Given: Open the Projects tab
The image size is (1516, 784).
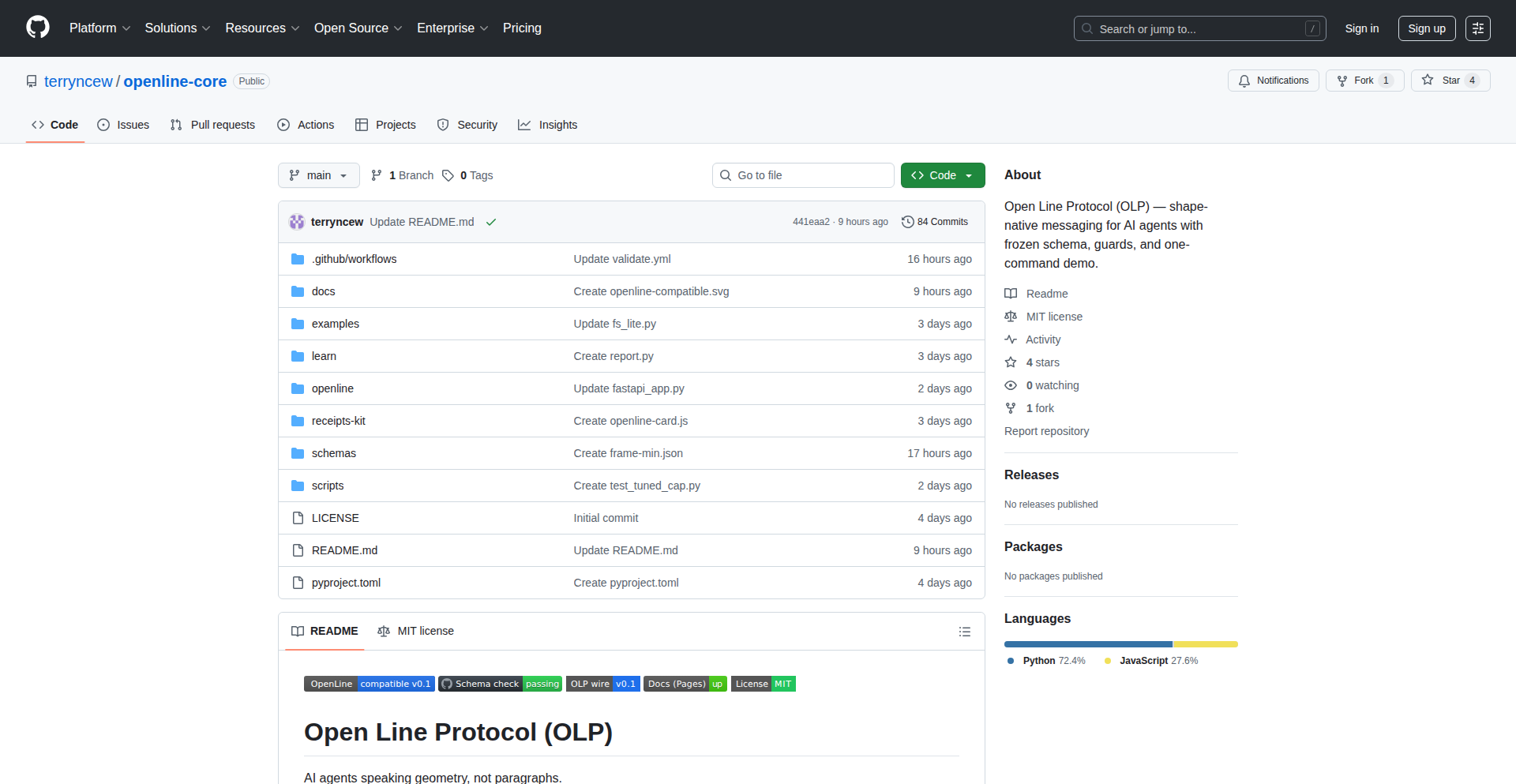Looking at the screenshot, I should [385, 125].
